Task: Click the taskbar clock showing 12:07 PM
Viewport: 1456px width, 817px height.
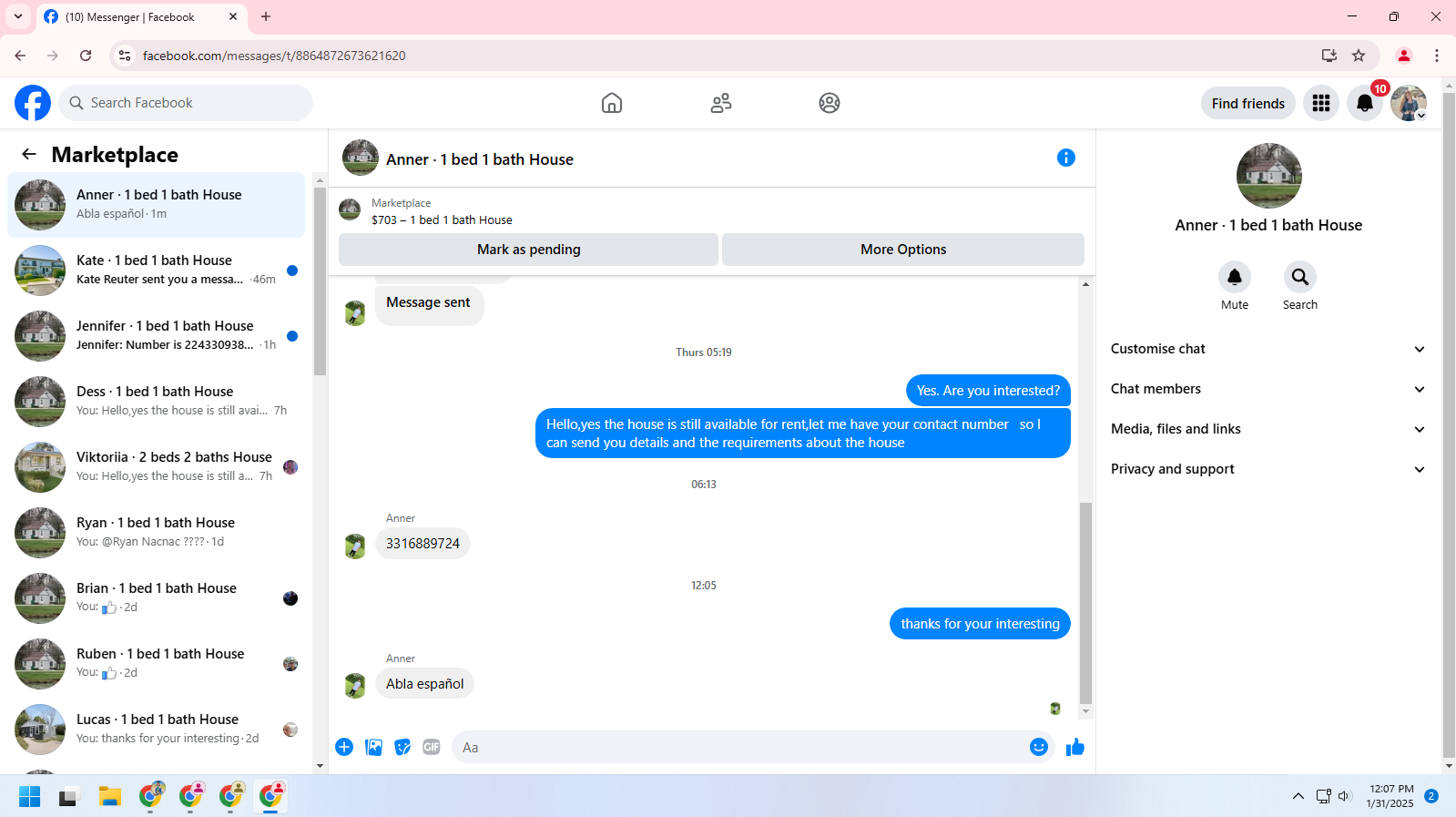Action: [x=1390, y=796]
